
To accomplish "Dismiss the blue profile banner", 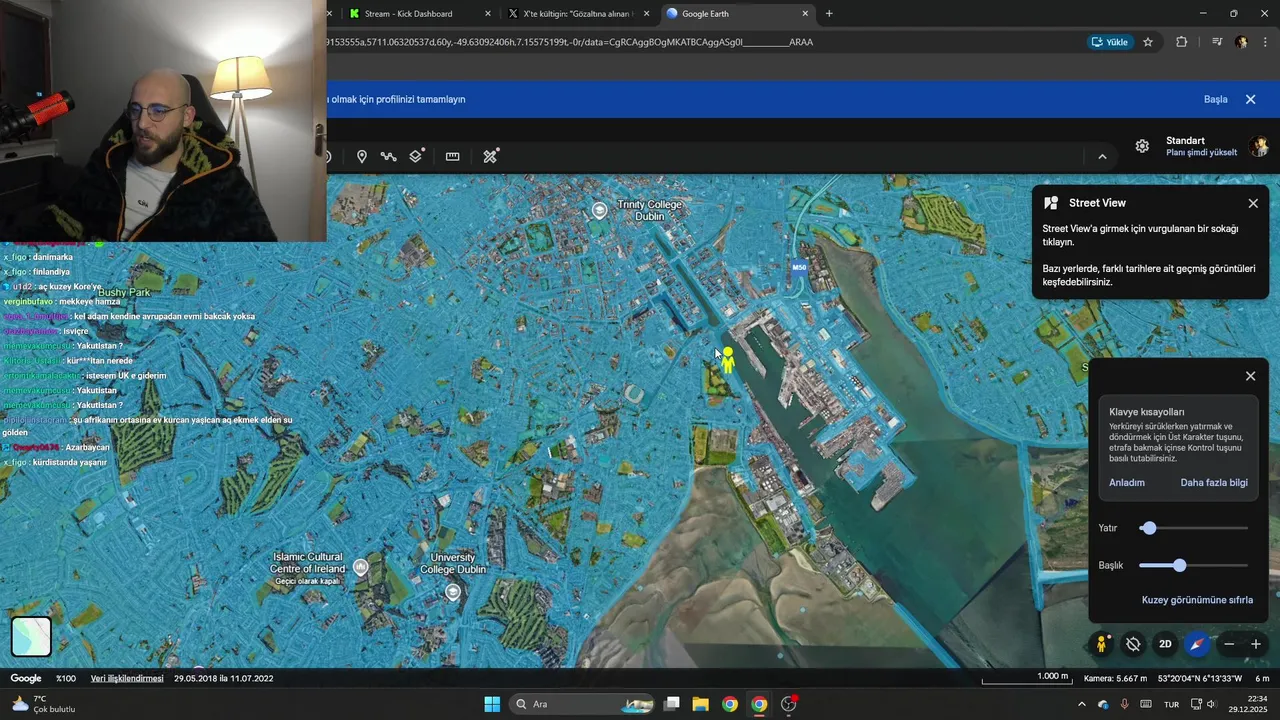I will [1250, 99].
